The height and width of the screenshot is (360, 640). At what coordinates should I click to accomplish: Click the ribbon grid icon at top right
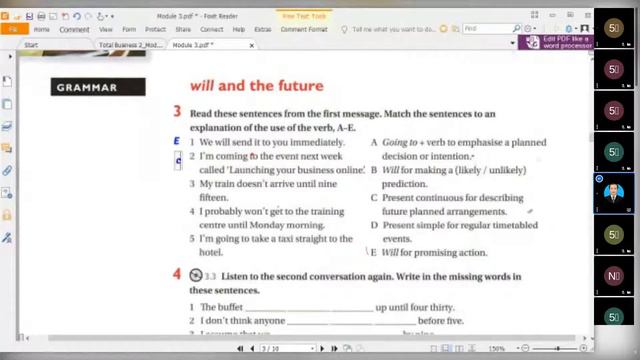(535, 15)
